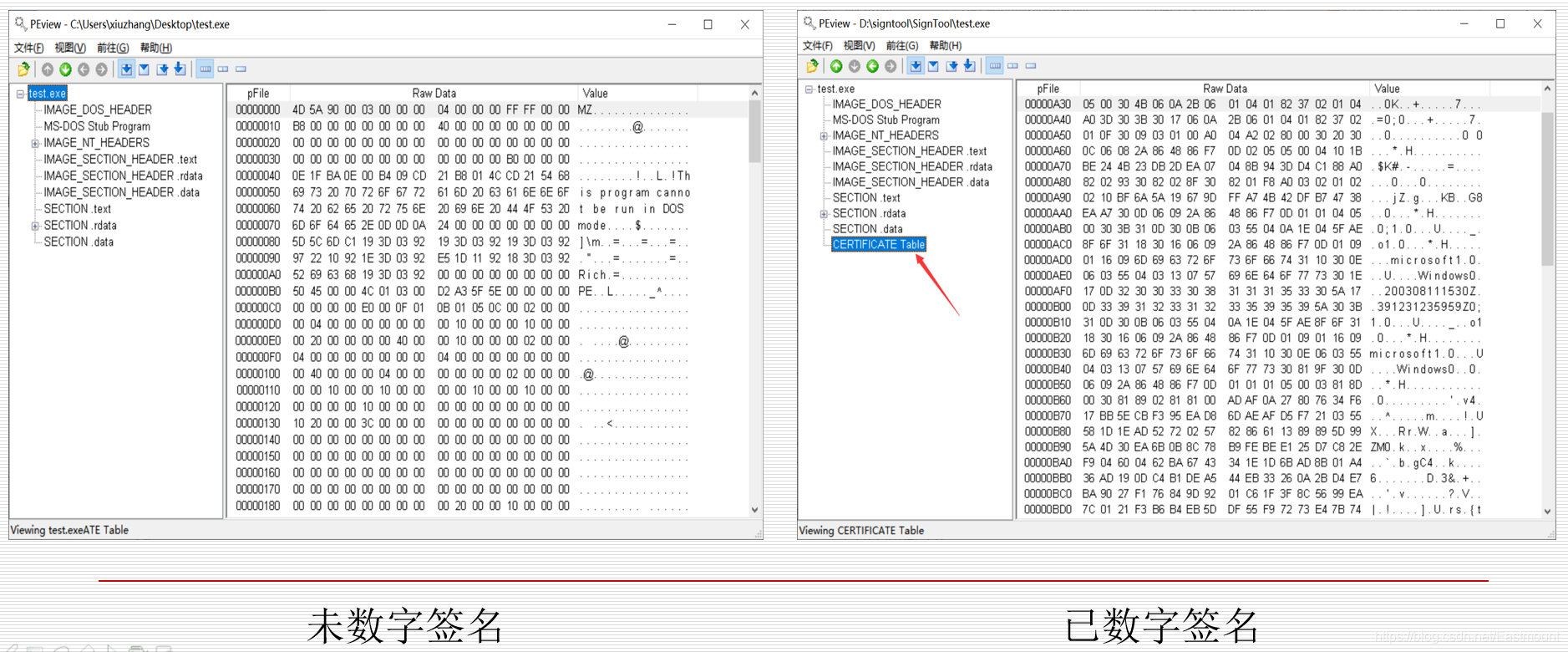
Task: Select IMAGE_SECTION_HEADER .data in left window
Action: (121, 192)
